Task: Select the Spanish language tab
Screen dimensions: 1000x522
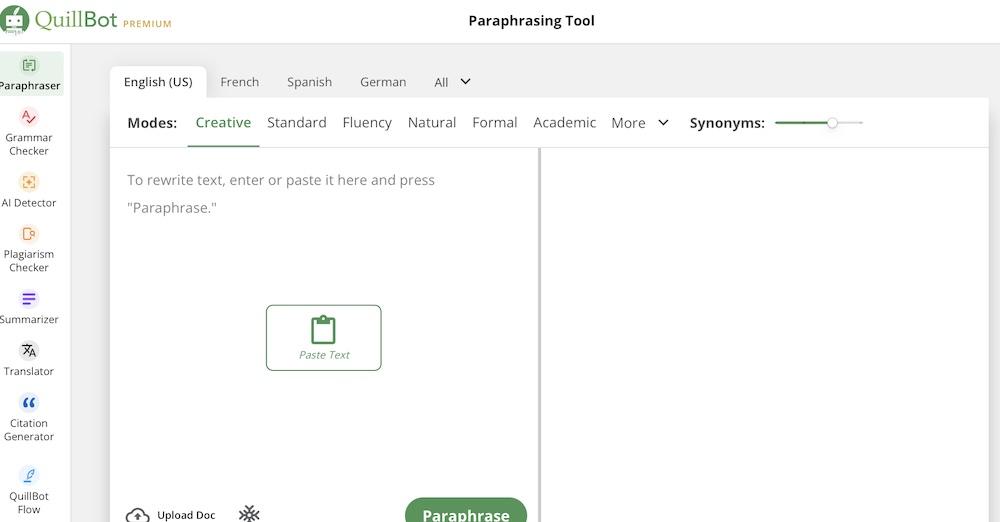Action: click(x=309, y=82)
